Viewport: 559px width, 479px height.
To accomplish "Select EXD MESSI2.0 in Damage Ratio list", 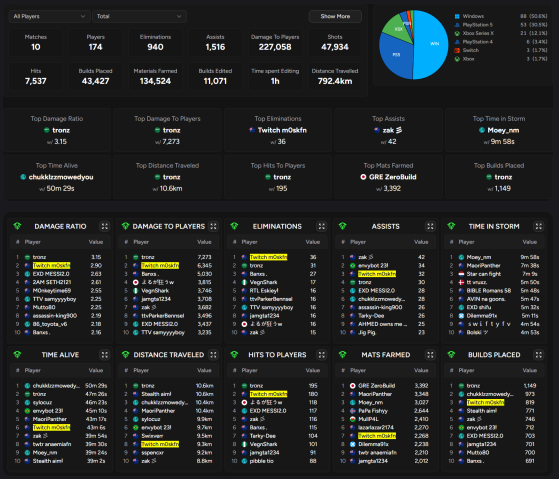I will pyautogui.click(x=51, y=274).
